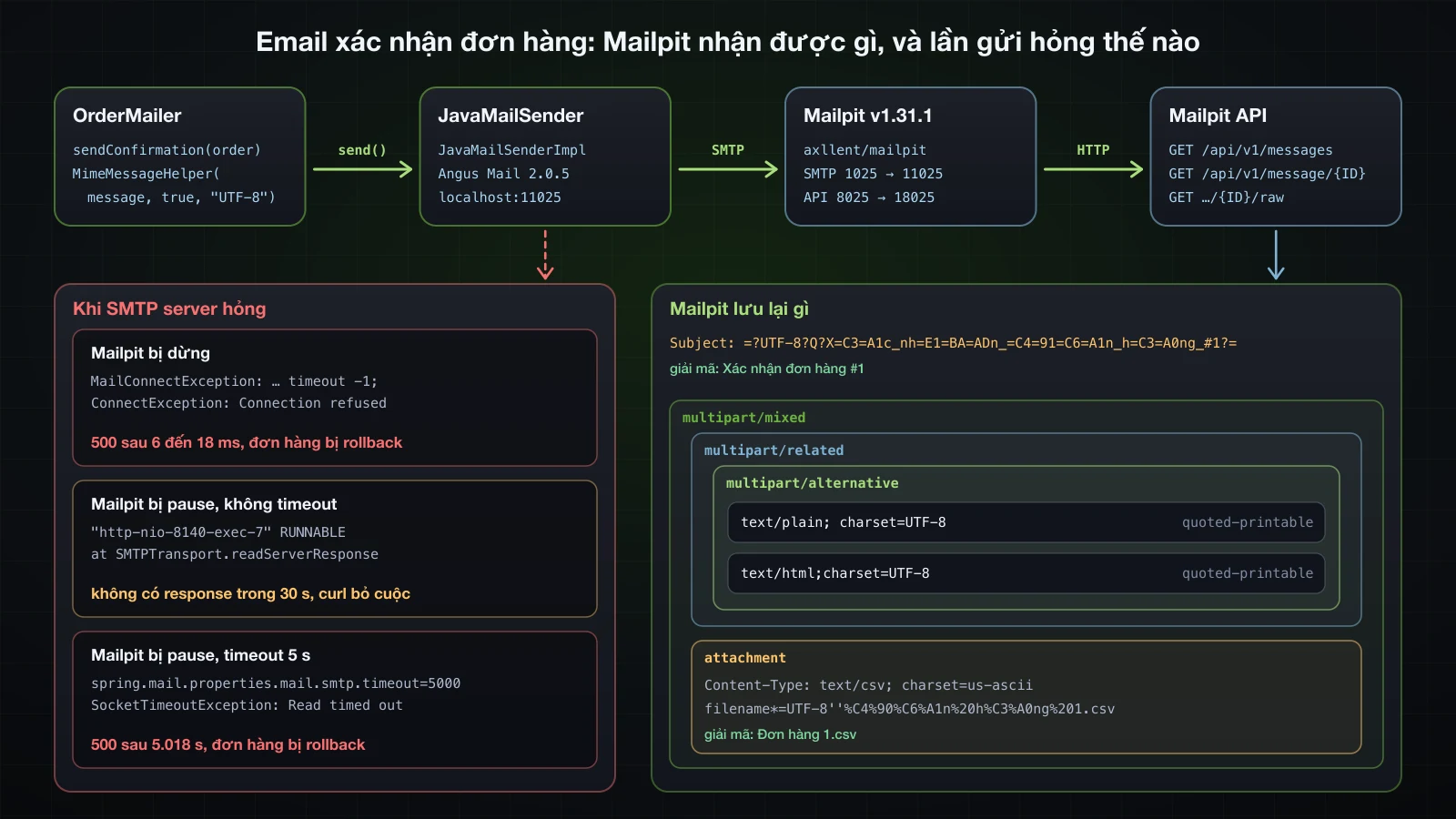The height and width of the screenshot is (819, 1456).
Task: Click the GET /api/v1/messages endpoint
Action: coord(1250,150)
